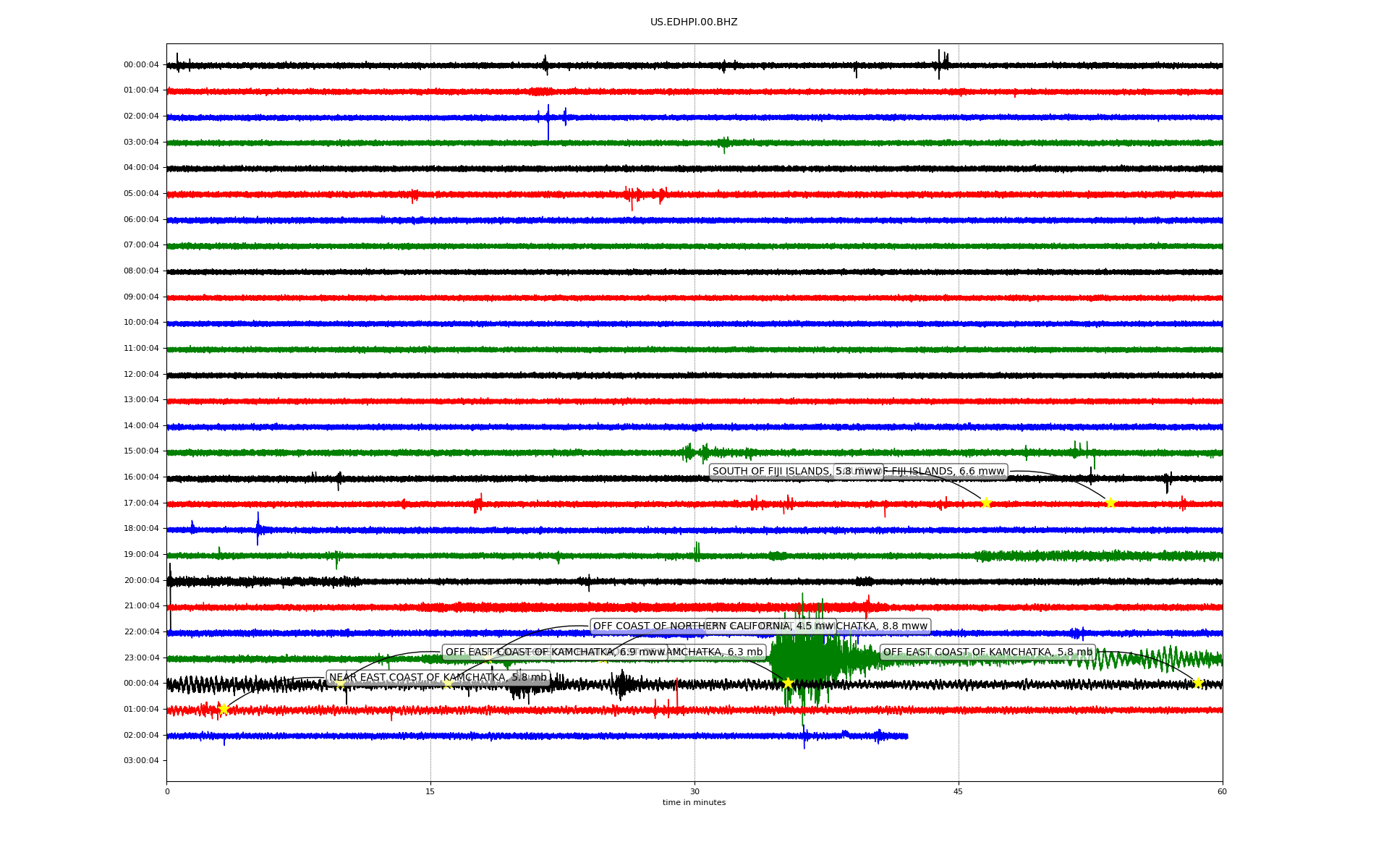This screenshot has height=868, width=1389.
Task: Click the 09:00:04 row time label
Action: pyautogui.click(x=141, y=297)
